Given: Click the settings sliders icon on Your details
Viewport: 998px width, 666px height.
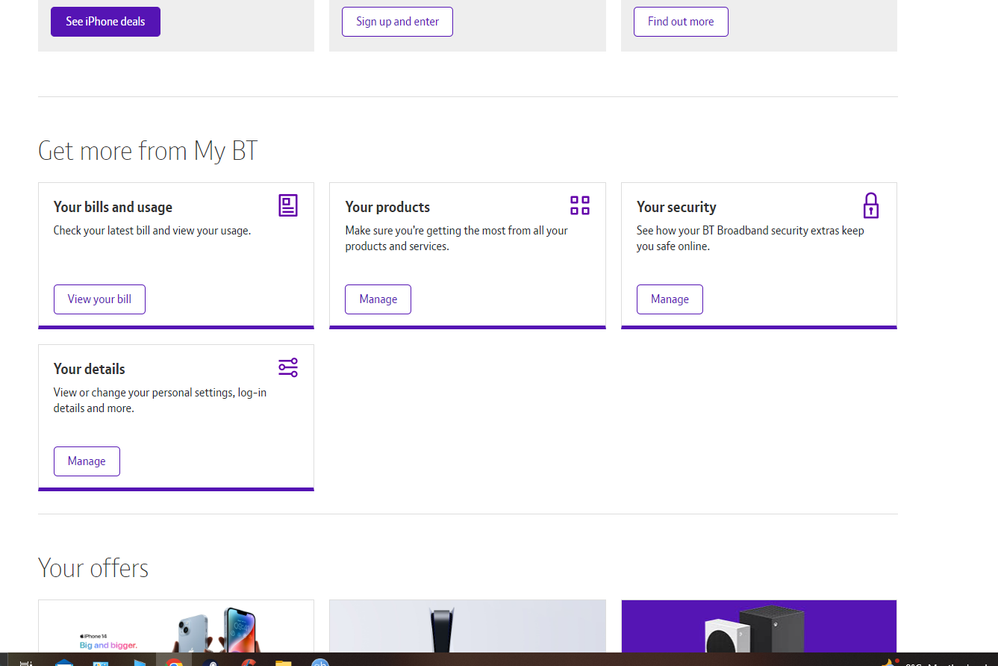Looking at the screenshot, I should click(x=288, y=367).
